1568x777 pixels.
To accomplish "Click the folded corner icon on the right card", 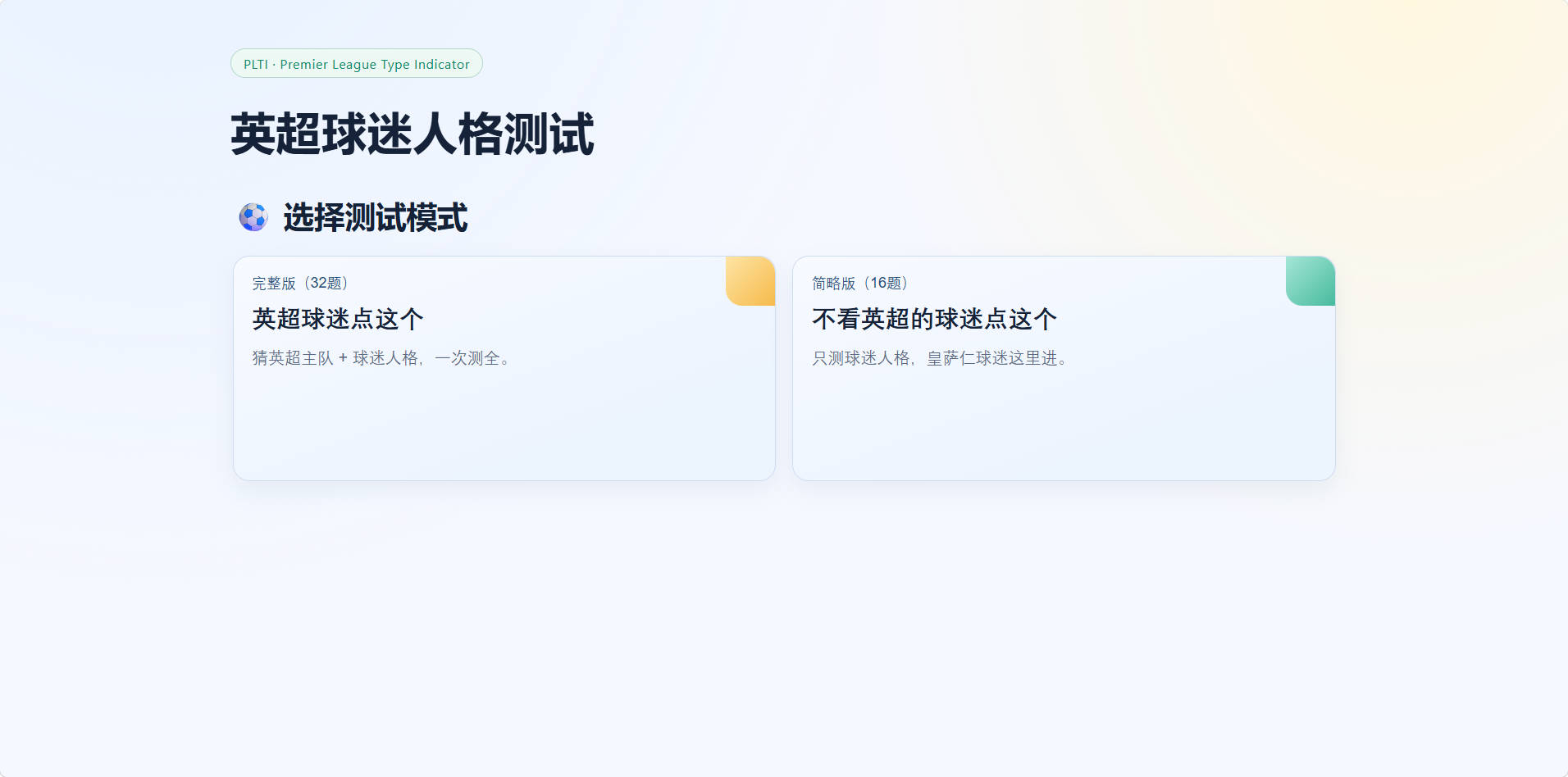I will click(1309, 280).
